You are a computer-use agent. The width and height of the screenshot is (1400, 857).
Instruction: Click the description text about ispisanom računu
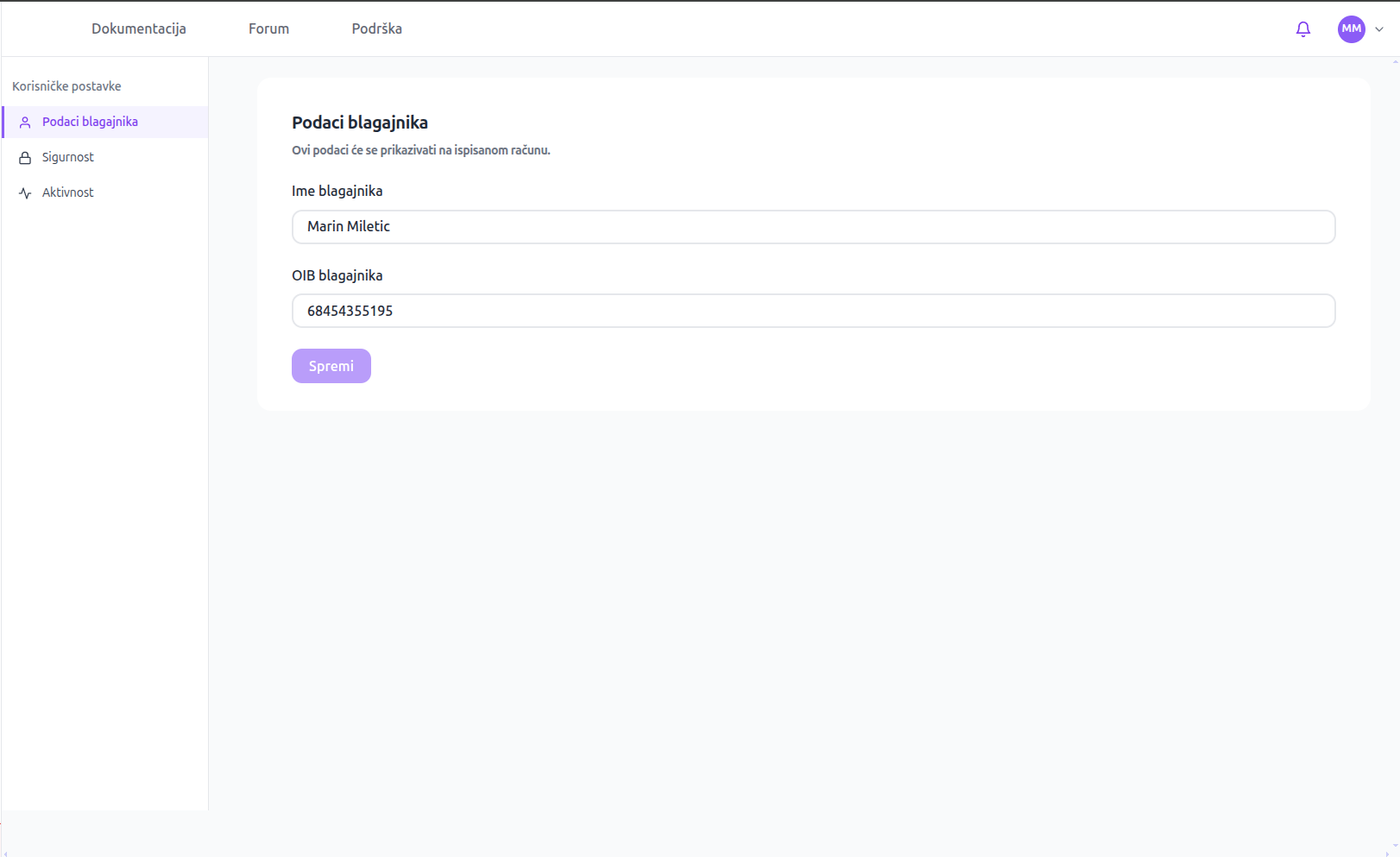coord(420,150)
